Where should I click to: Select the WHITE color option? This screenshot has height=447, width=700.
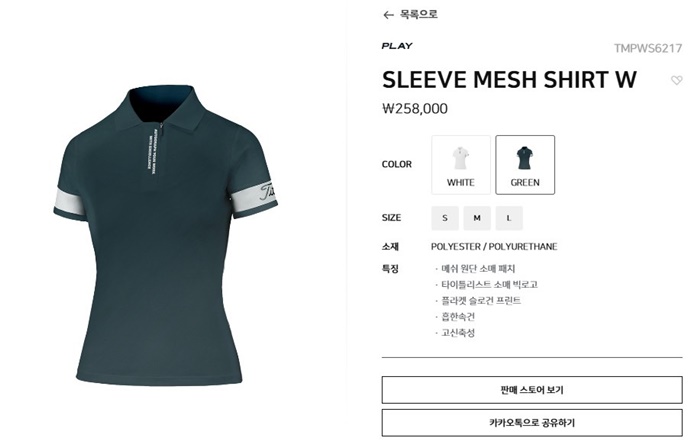tap(461, 165)
